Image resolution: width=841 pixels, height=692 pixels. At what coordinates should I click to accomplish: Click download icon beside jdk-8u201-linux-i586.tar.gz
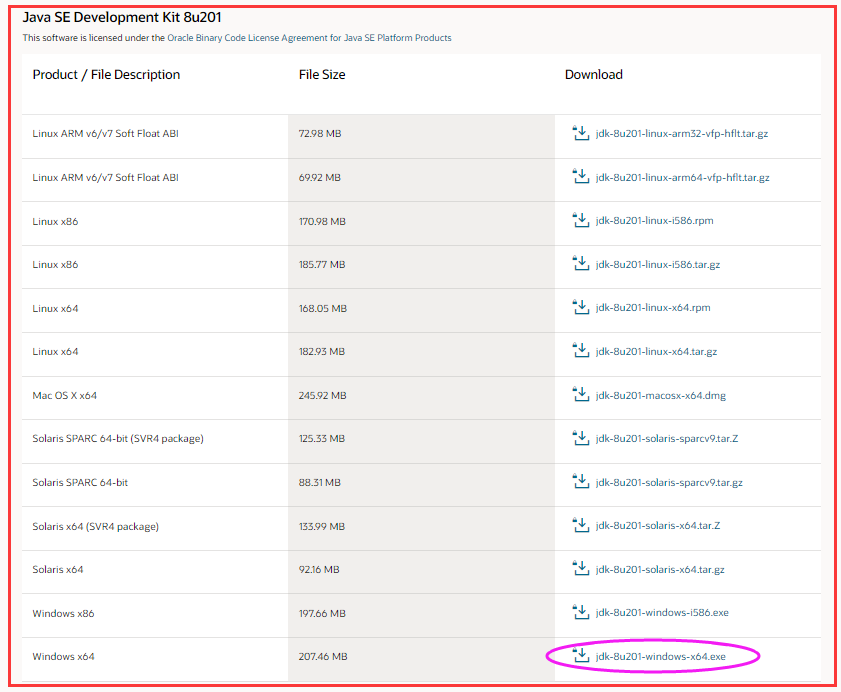coord(580,263)
